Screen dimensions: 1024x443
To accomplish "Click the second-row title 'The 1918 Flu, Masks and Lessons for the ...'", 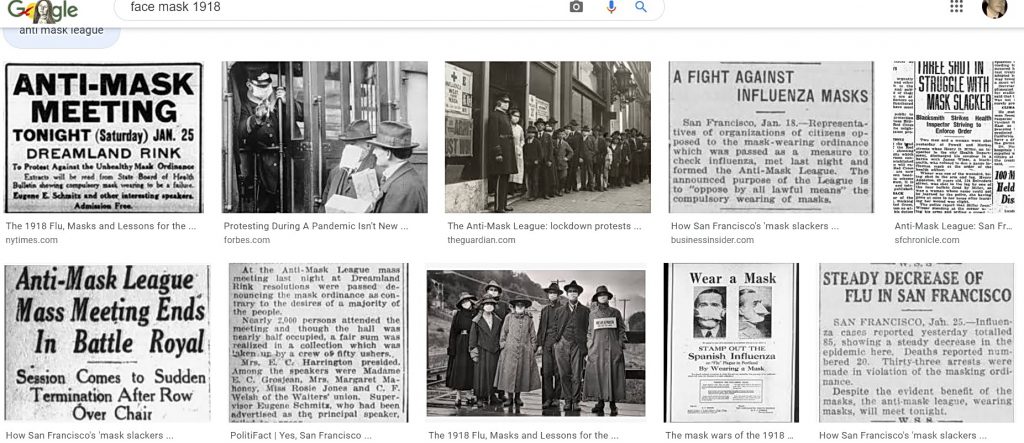I will point(523,435).
